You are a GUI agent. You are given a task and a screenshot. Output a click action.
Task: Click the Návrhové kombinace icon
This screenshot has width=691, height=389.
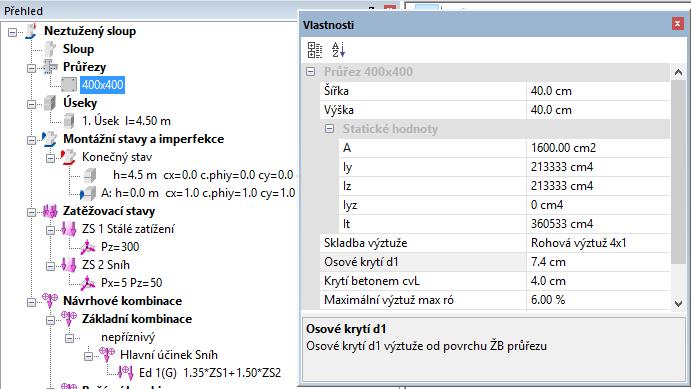50,301
